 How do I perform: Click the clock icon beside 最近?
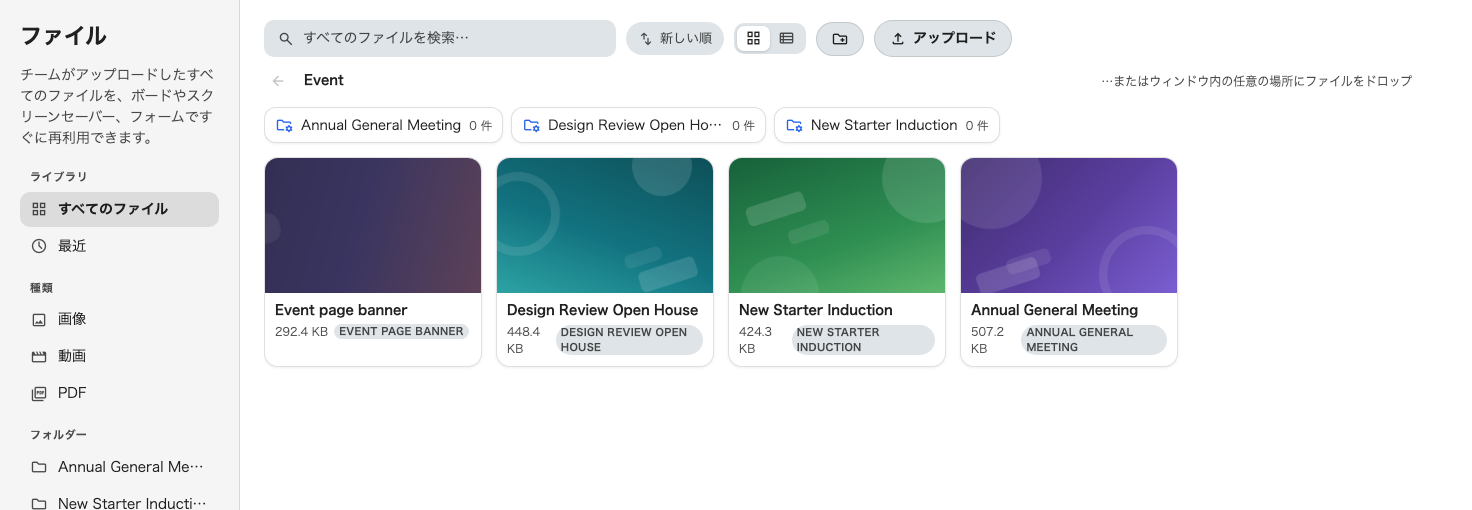pyautogui.click(x=39, y=246)
